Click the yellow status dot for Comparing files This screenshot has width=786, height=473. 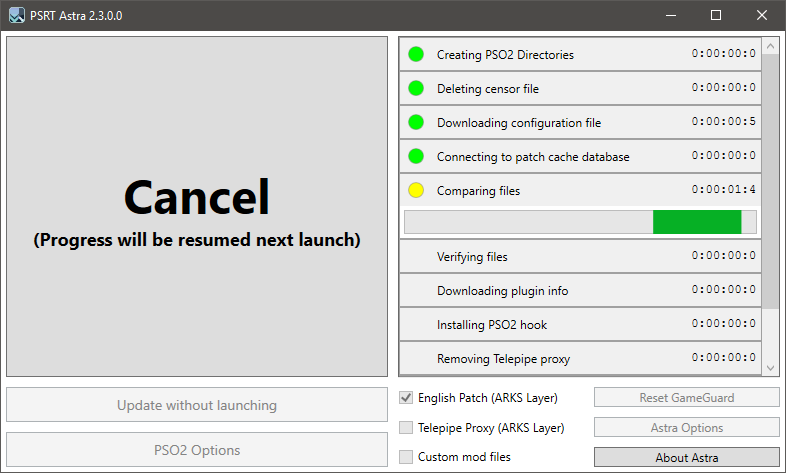coord(416,190)
